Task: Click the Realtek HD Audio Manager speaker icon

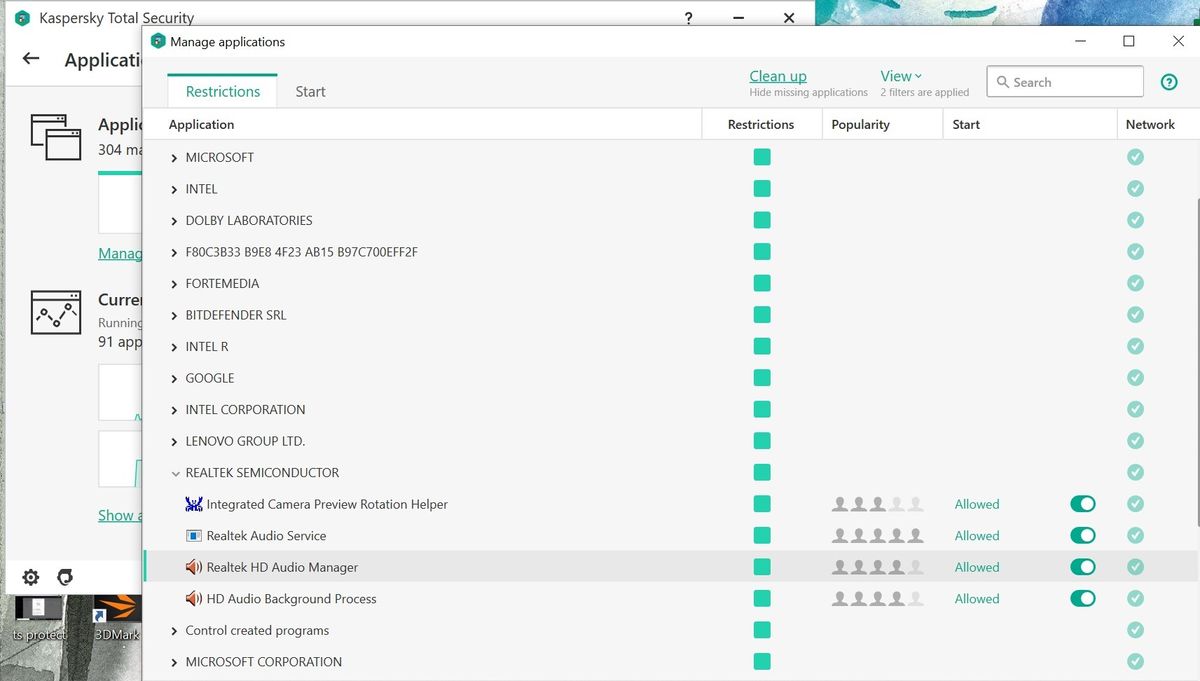Action: [x=194, y=567]
